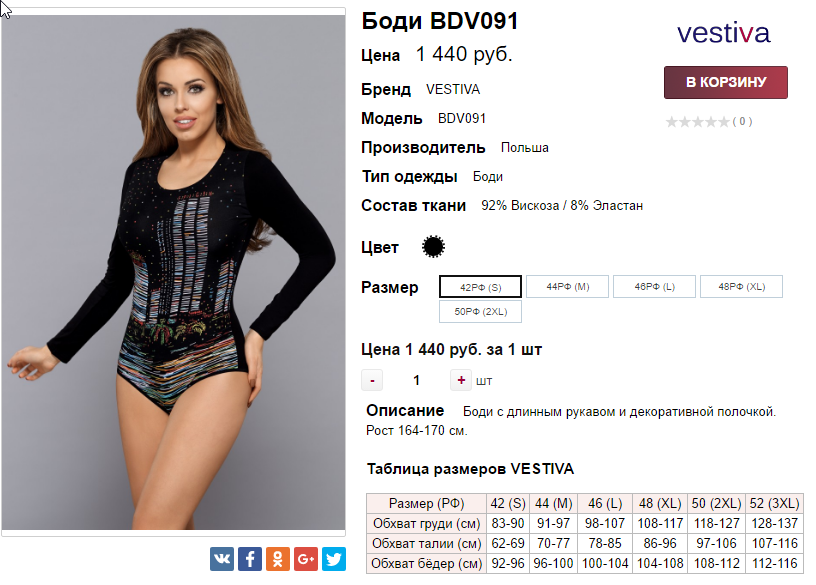816x585 pixels.
Task: Choose size 46РФ (L)
Action: pos(654,286)
